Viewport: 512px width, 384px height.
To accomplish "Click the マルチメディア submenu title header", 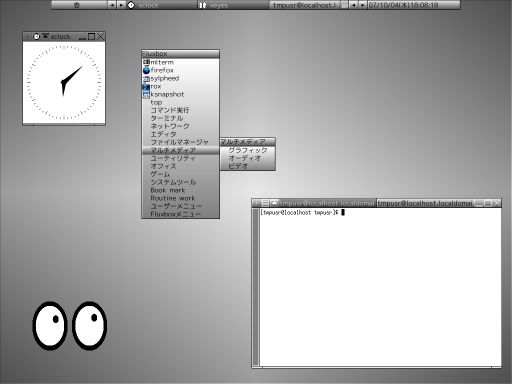I will 247,142.
